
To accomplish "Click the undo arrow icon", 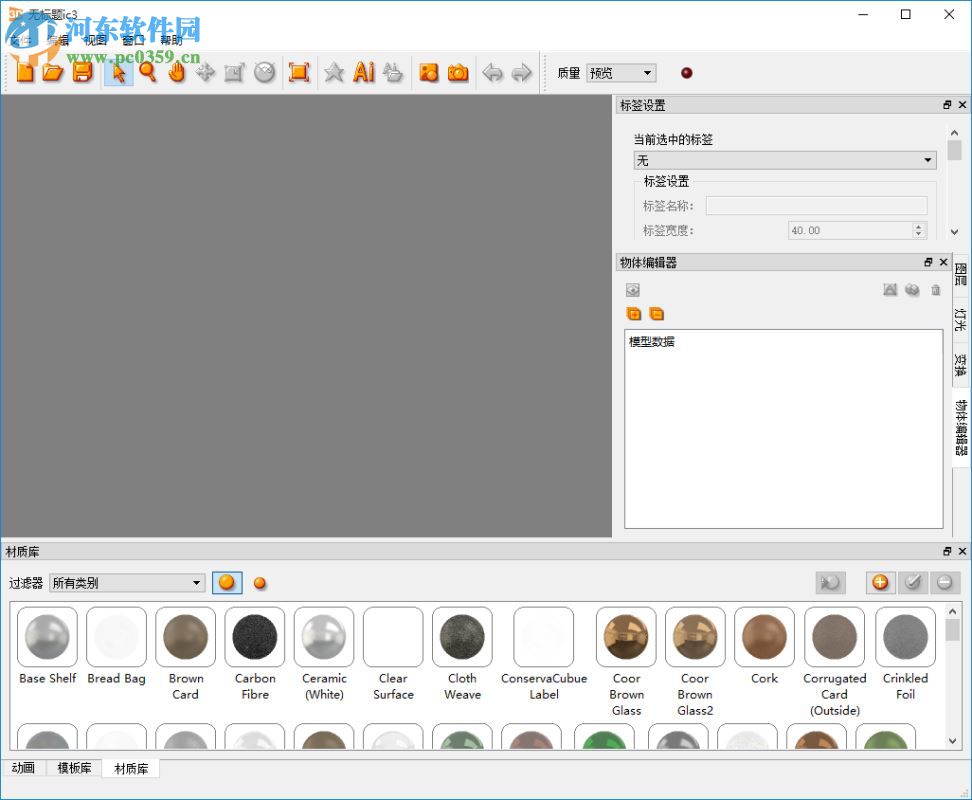I will point(492,72).
